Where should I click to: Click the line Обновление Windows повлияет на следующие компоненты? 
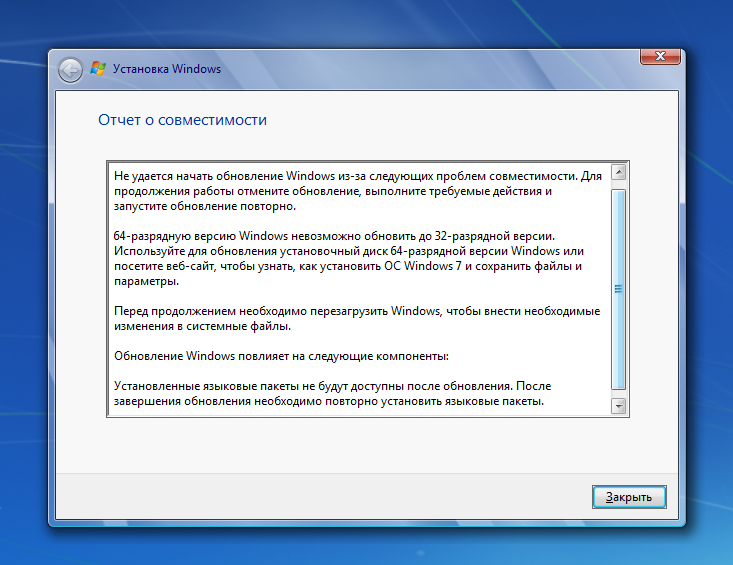pyautogui.click(x=281, y=356)
